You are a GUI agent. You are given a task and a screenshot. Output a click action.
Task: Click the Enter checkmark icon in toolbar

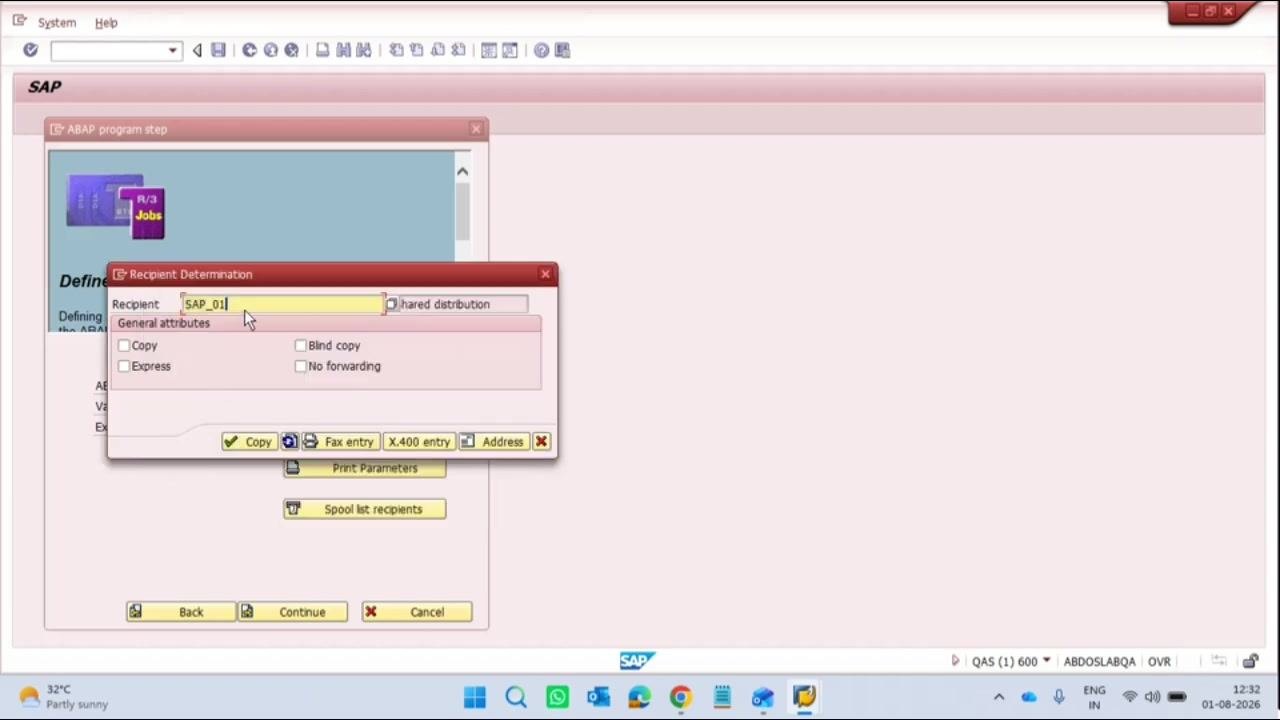point(30,50)
